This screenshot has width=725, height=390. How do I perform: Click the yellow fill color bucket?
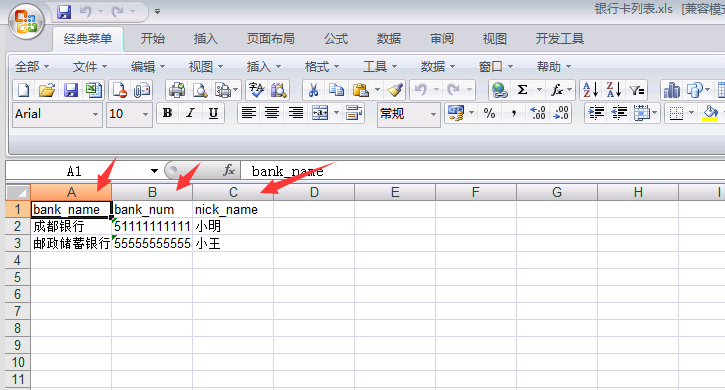click(x=710, y=113)
